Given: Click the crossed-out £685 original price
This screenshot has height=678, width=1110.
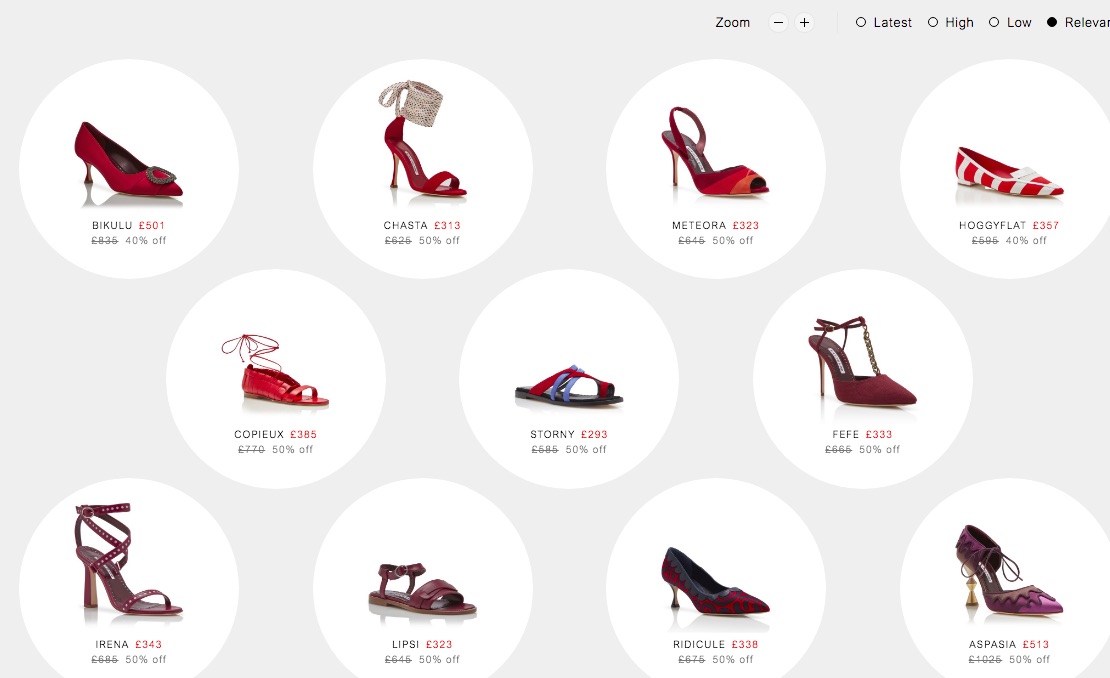Looking at the screenshot, I should click(105, 660).
